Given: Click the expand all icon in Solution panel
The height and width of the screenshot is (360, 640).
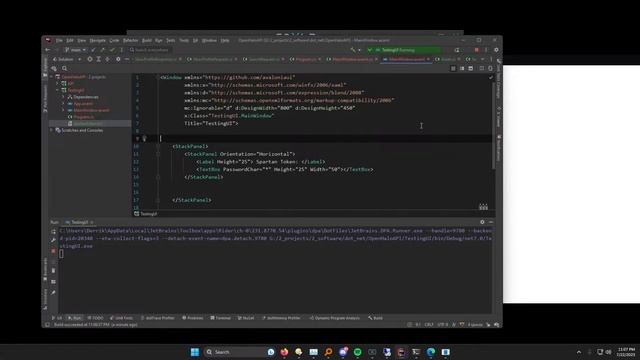Looking at the screenshot, I should [x=98, y=59].
